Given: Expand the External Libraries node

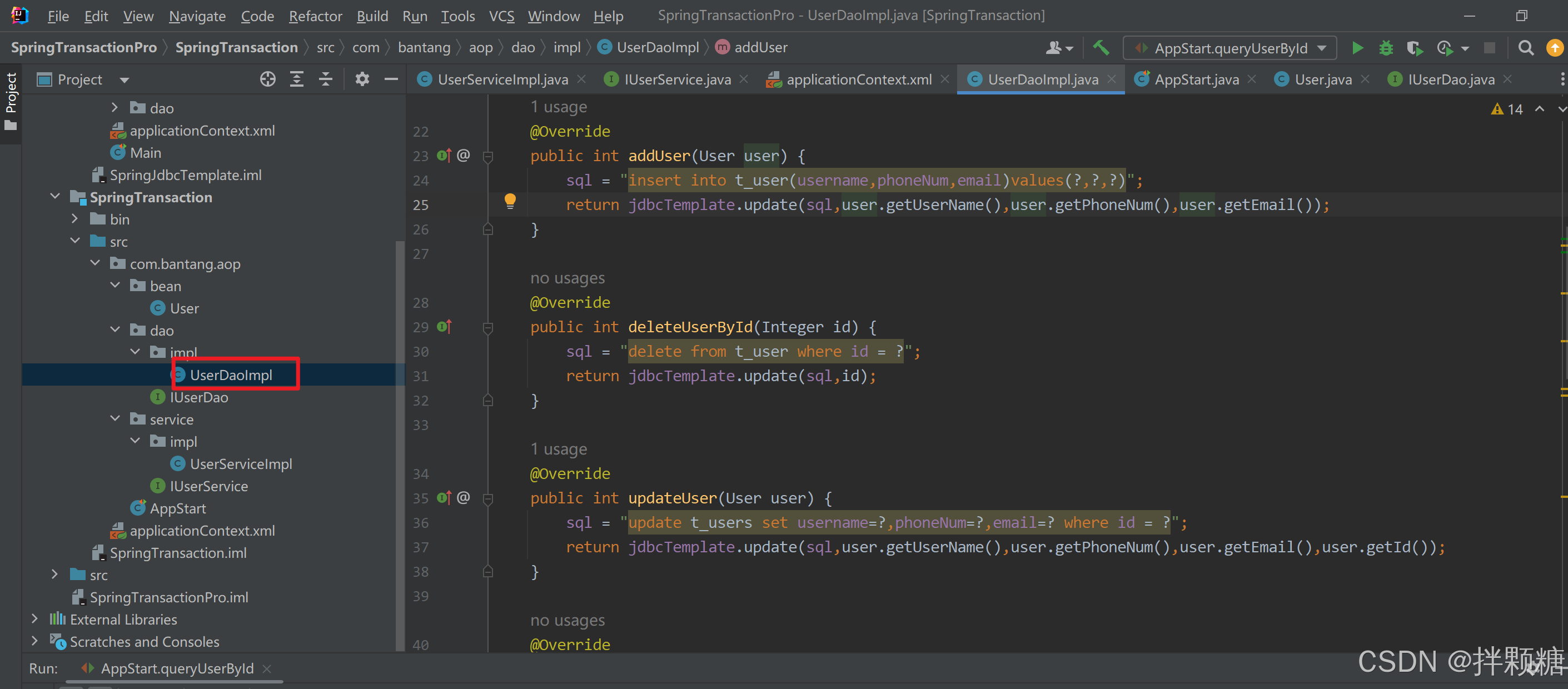Looking at the screenshot, I should tap(34, 619).
